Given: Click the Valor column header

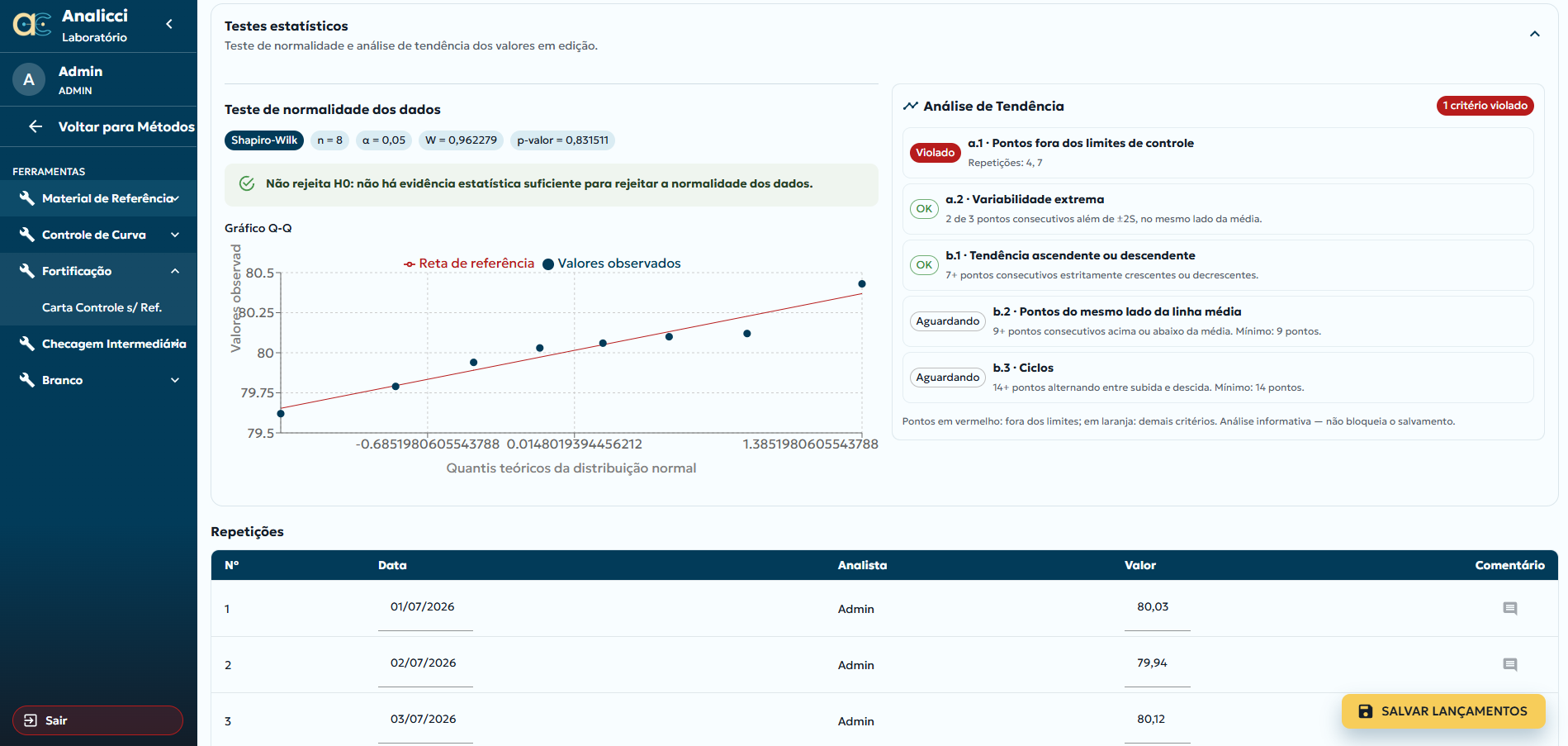Looking at the screenshot, I should pyautogui.click(x=1140, y=565).
